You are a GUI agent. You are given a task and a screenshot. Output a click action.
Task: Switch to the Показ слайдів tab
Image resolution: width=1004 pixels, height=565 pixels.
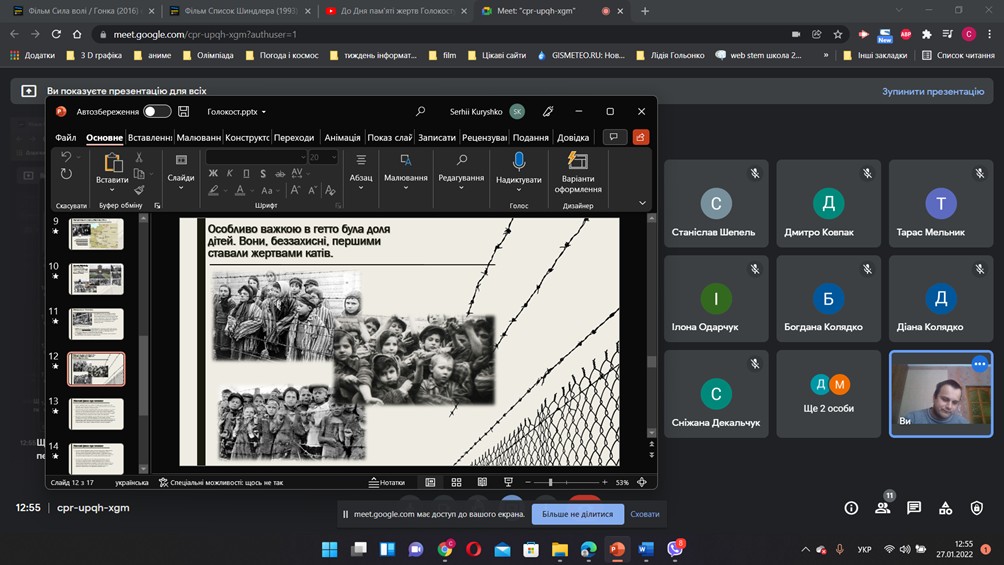point(390,137)
